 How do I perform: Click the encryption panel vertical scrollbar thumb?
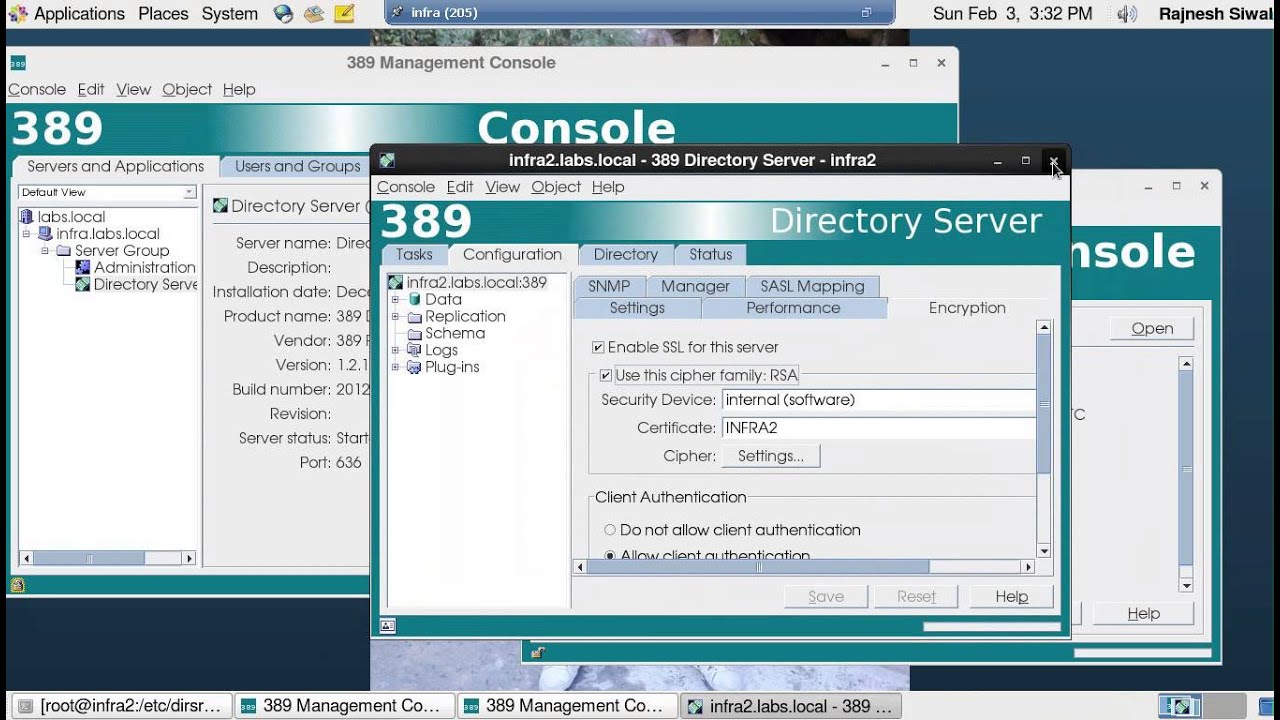point(1044,405)
